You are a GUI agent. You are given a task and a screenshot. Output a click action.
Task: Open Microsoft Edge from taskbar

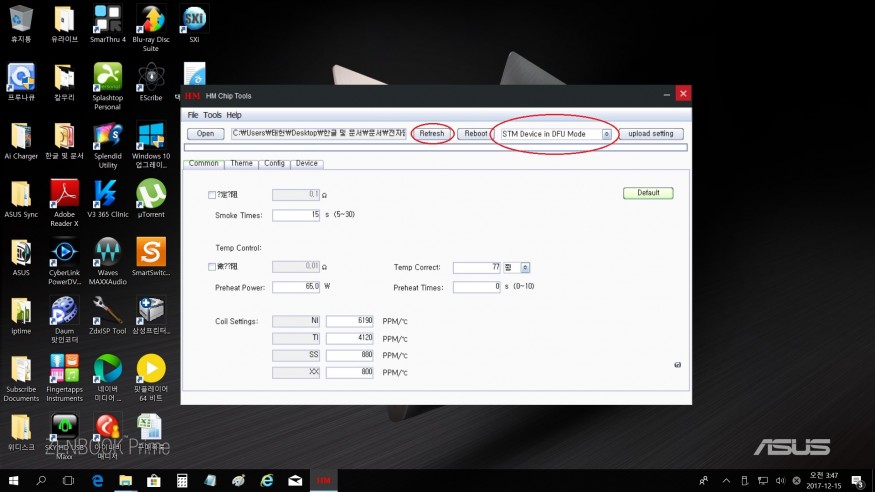(97, 480)
